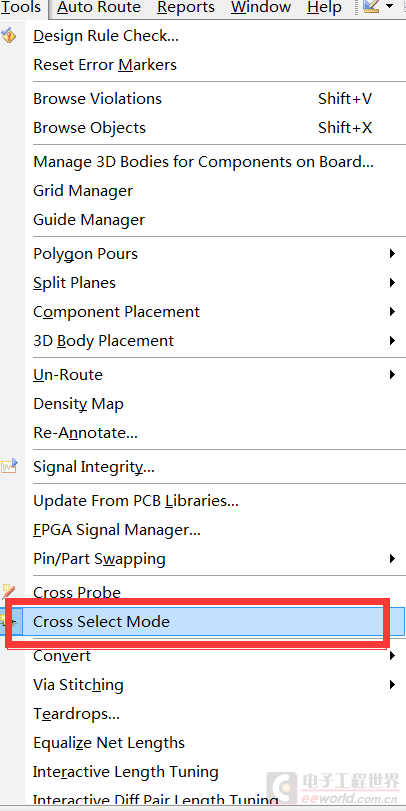The height and width of the screenshot is (811, 406).
Task: Click the Signal Integrity waveform icon
Action: click(9, 467)
